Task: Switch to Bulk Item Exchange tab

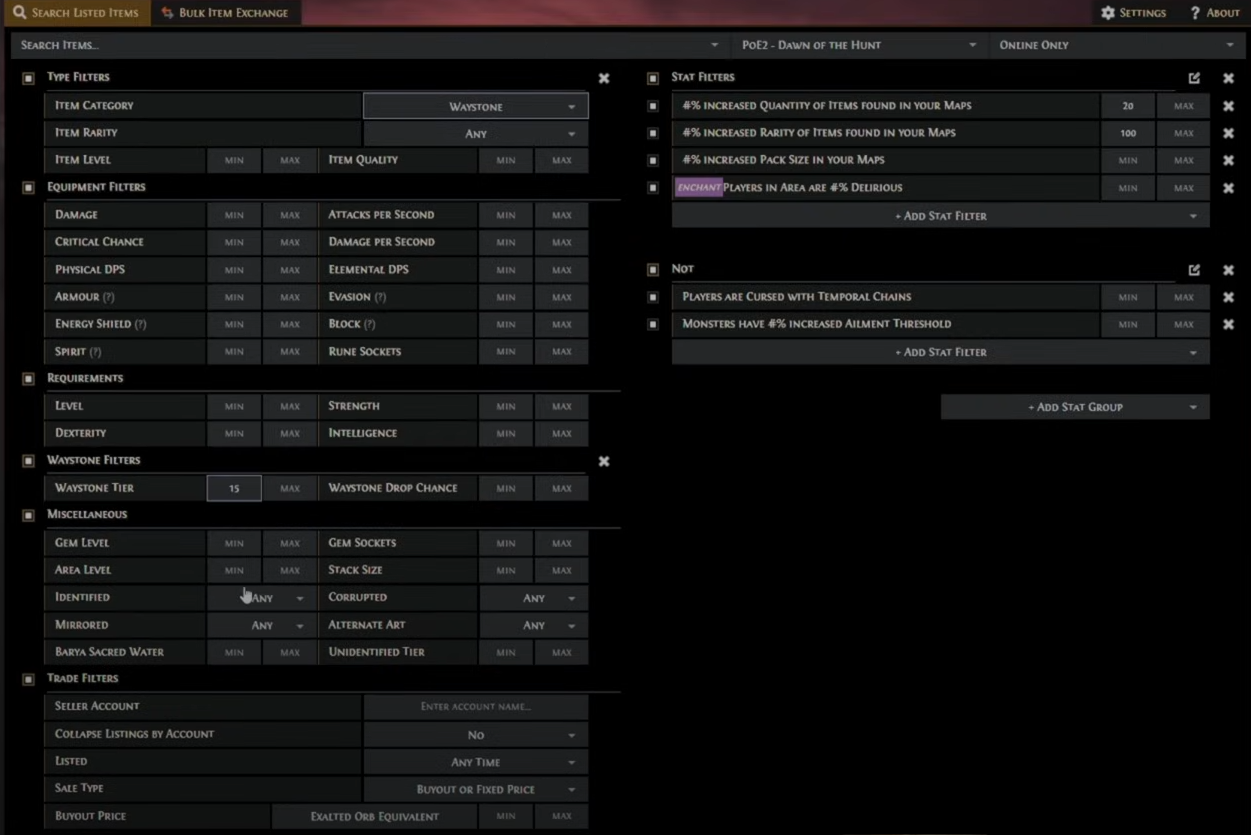Action: 225,13
